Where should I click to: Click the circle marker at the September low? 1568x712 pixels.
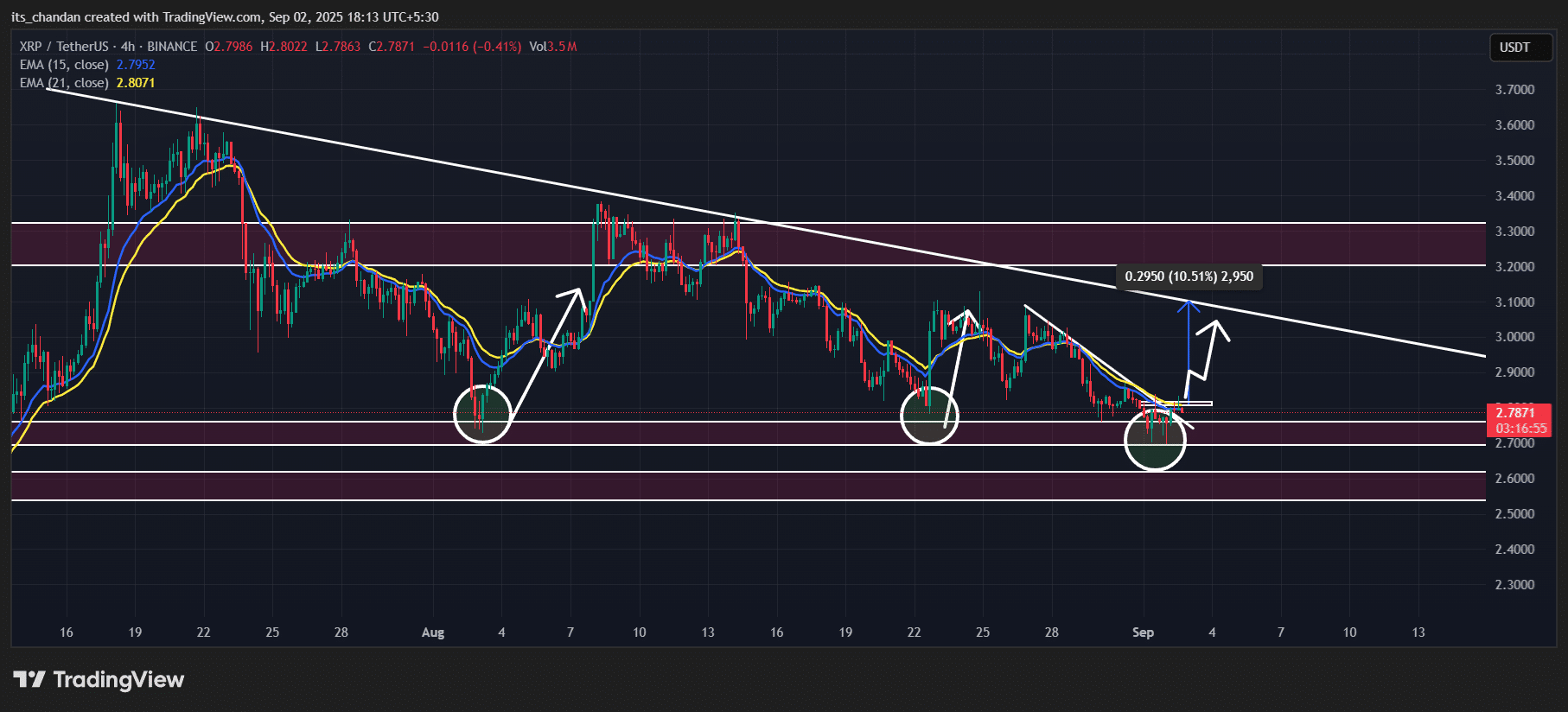pyautogui.click(x=1155, y=440)
